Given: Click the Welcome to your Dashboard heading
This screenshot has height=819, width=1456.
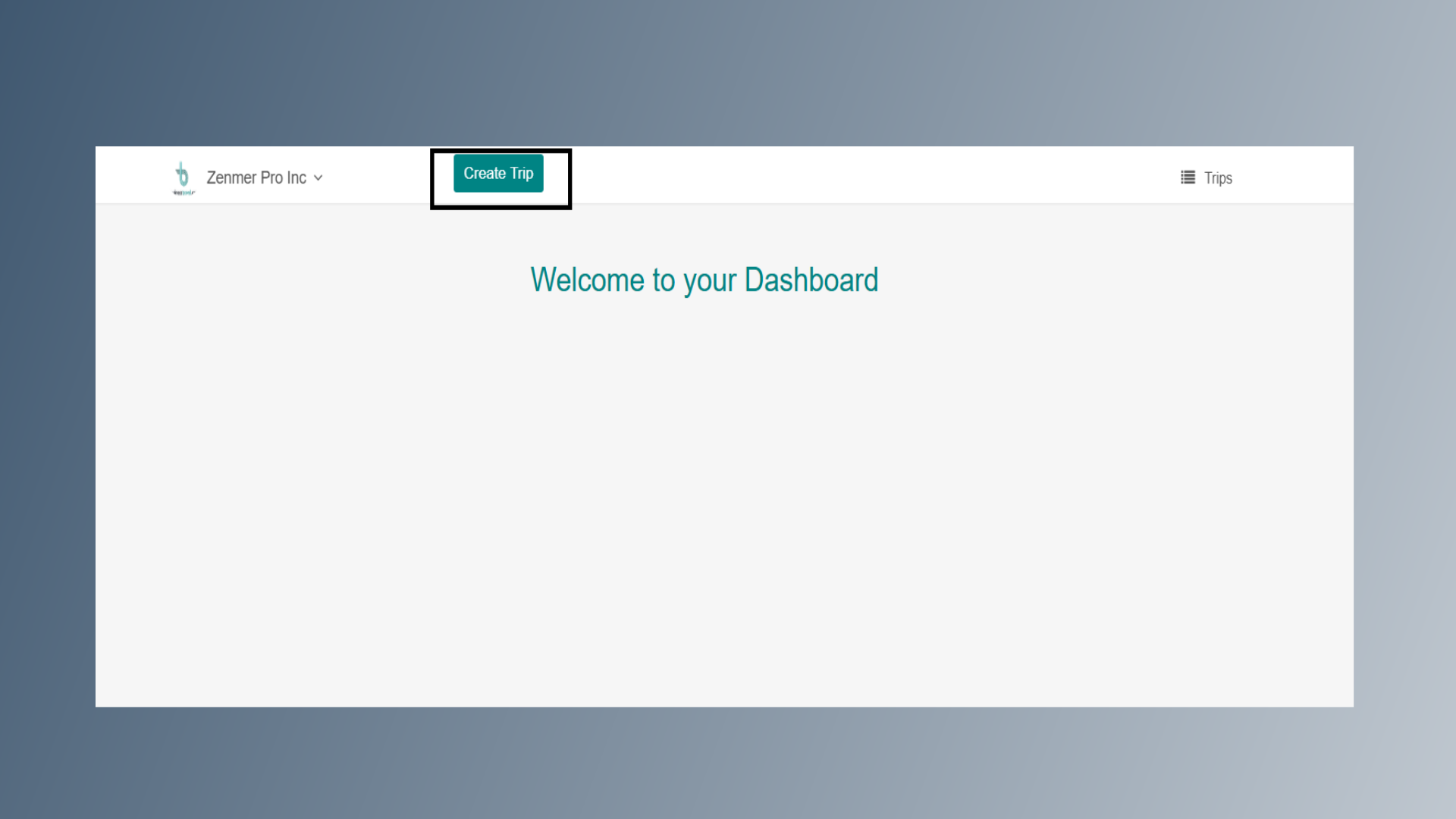Looking at the screenshot, I should click(x=704, y=280).
